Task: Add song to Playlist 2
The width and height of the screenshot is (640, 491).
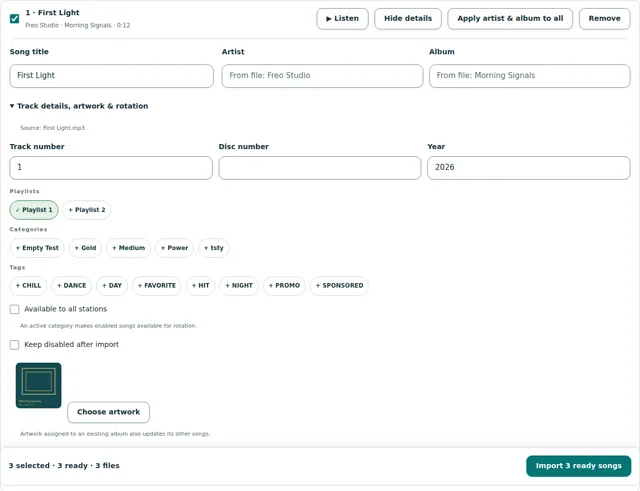Action: pyautogui.click(x=87, y=210)
